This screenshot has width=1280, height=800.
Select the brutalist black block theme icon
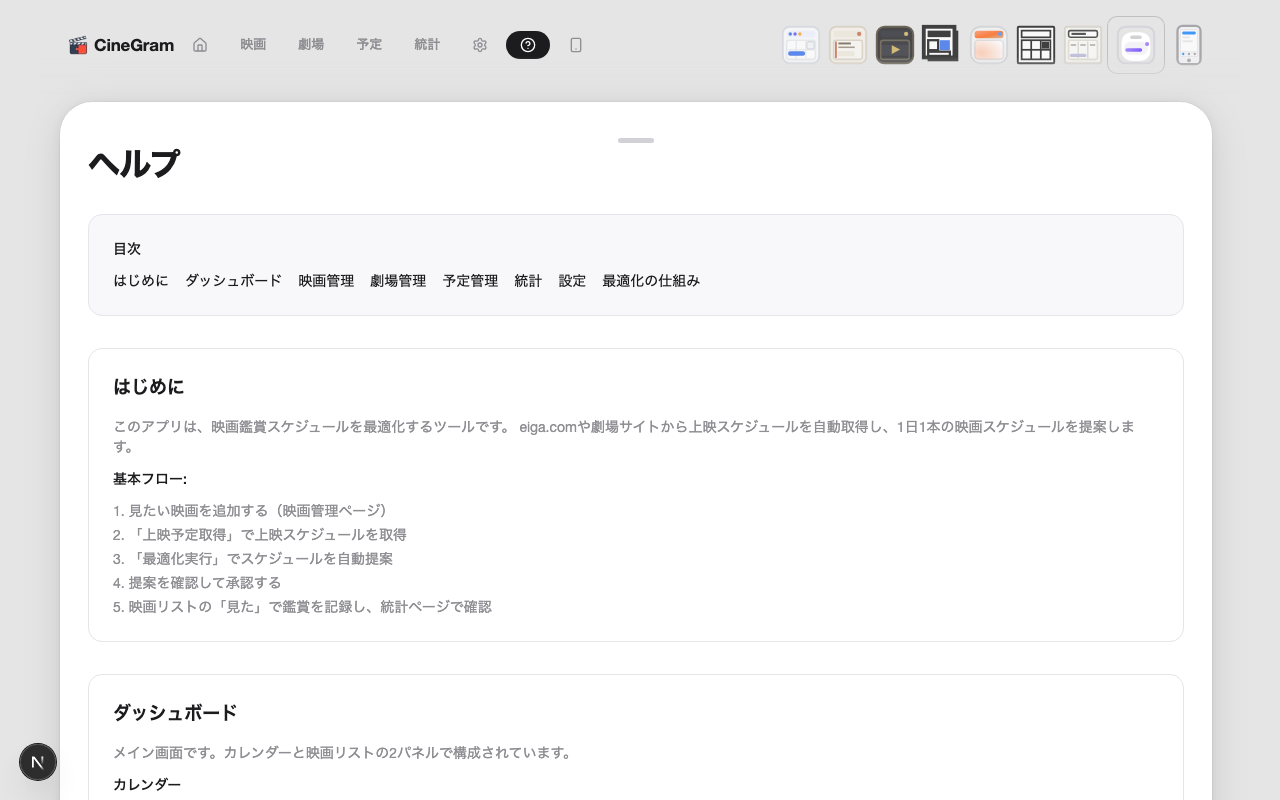pos(940,44)
